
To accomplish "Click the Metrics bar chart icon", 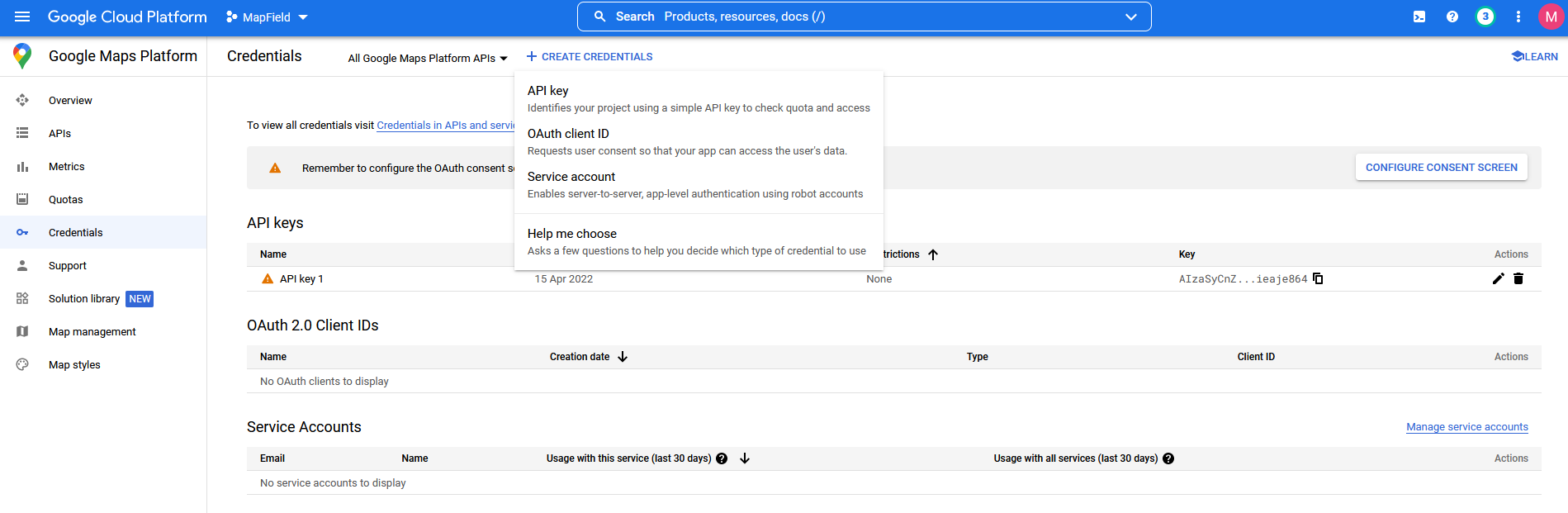I will pyautogui.click(x=22, y=166).
